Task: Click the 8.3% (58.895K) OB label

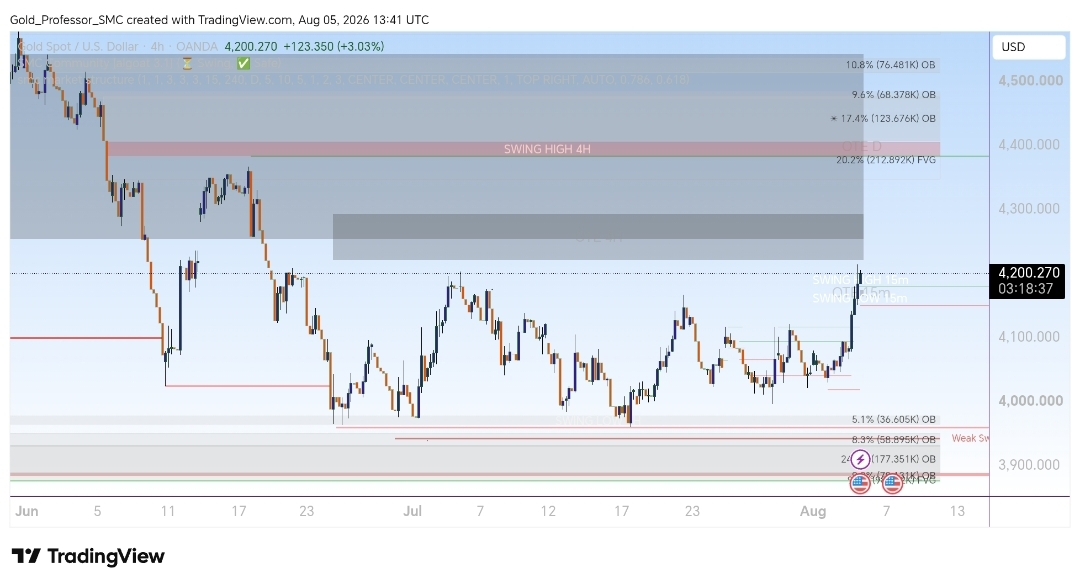Action: click(893, 439)
